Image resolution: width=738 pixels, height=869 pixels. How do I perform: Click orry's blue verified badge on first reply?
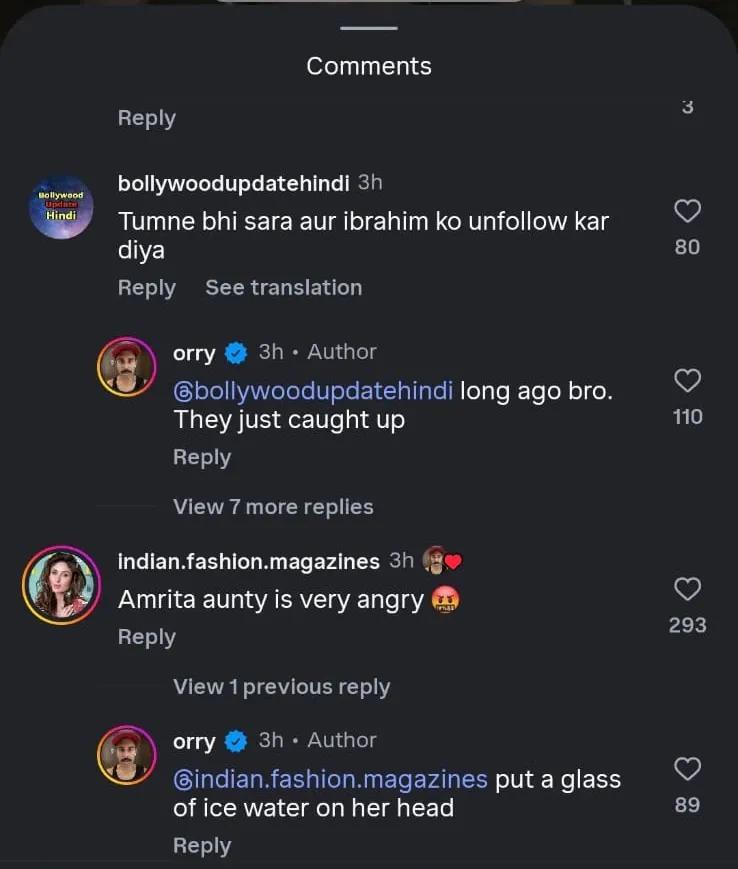click(236, 352)
